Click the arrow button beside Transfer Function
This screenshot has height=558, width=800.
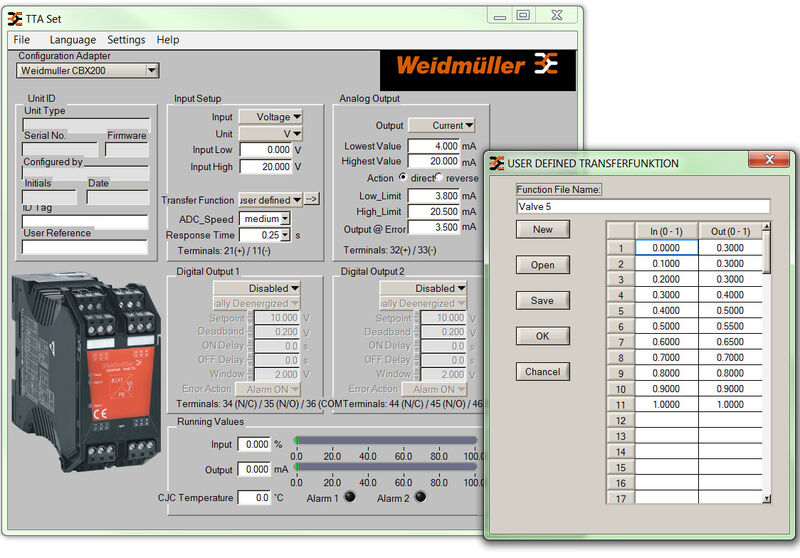point(311,200)
